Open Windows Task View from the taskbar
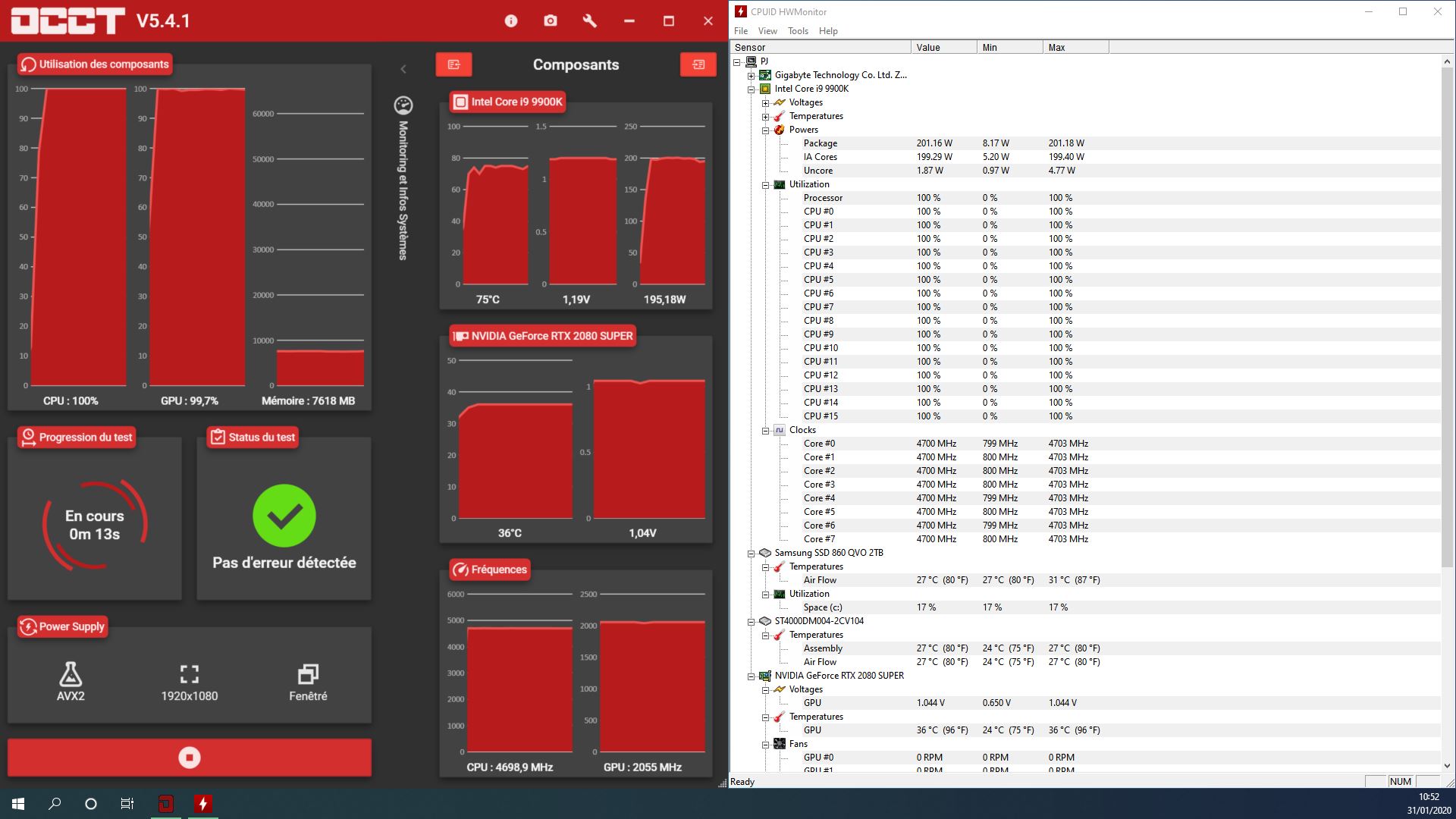 pyautogui.click(x=127, y=804)
